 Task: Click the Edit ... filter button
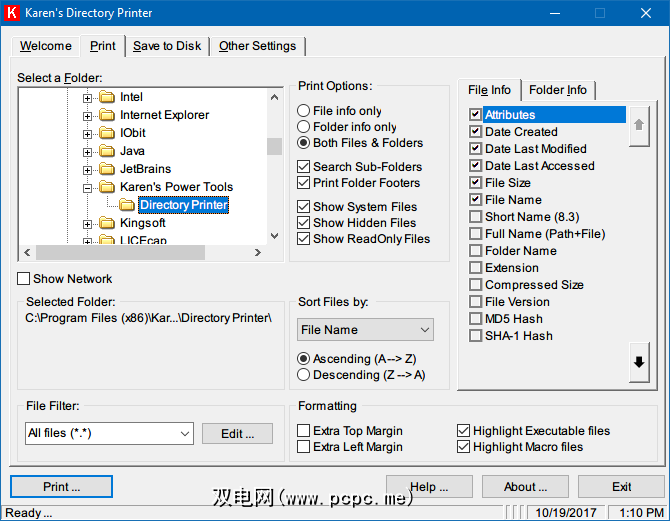pos(238,434)
